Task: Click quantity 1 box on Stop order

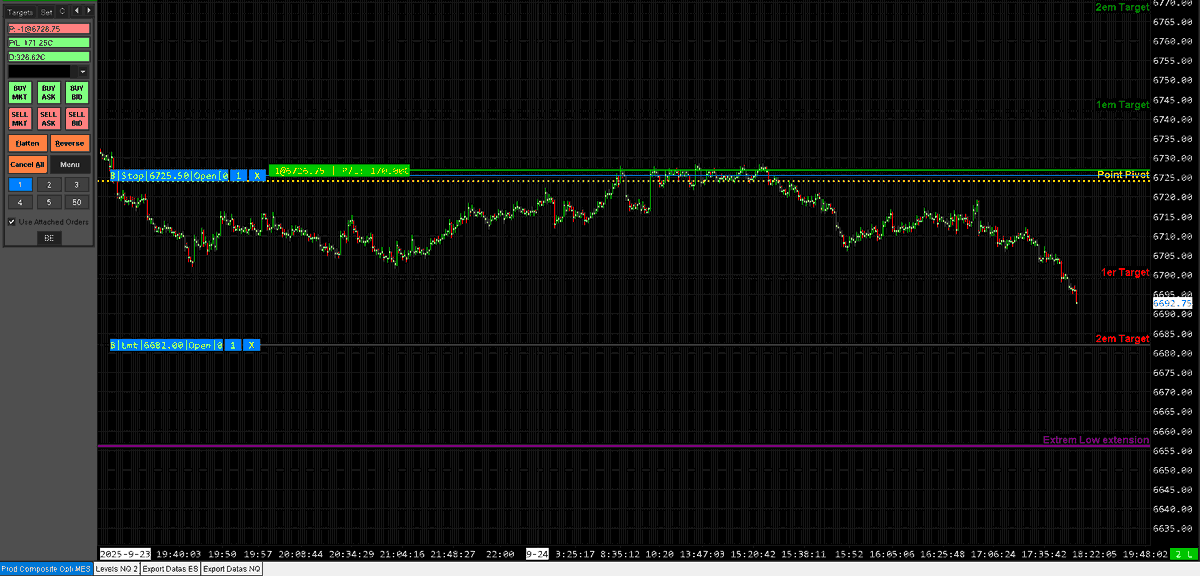Action: 239,175
